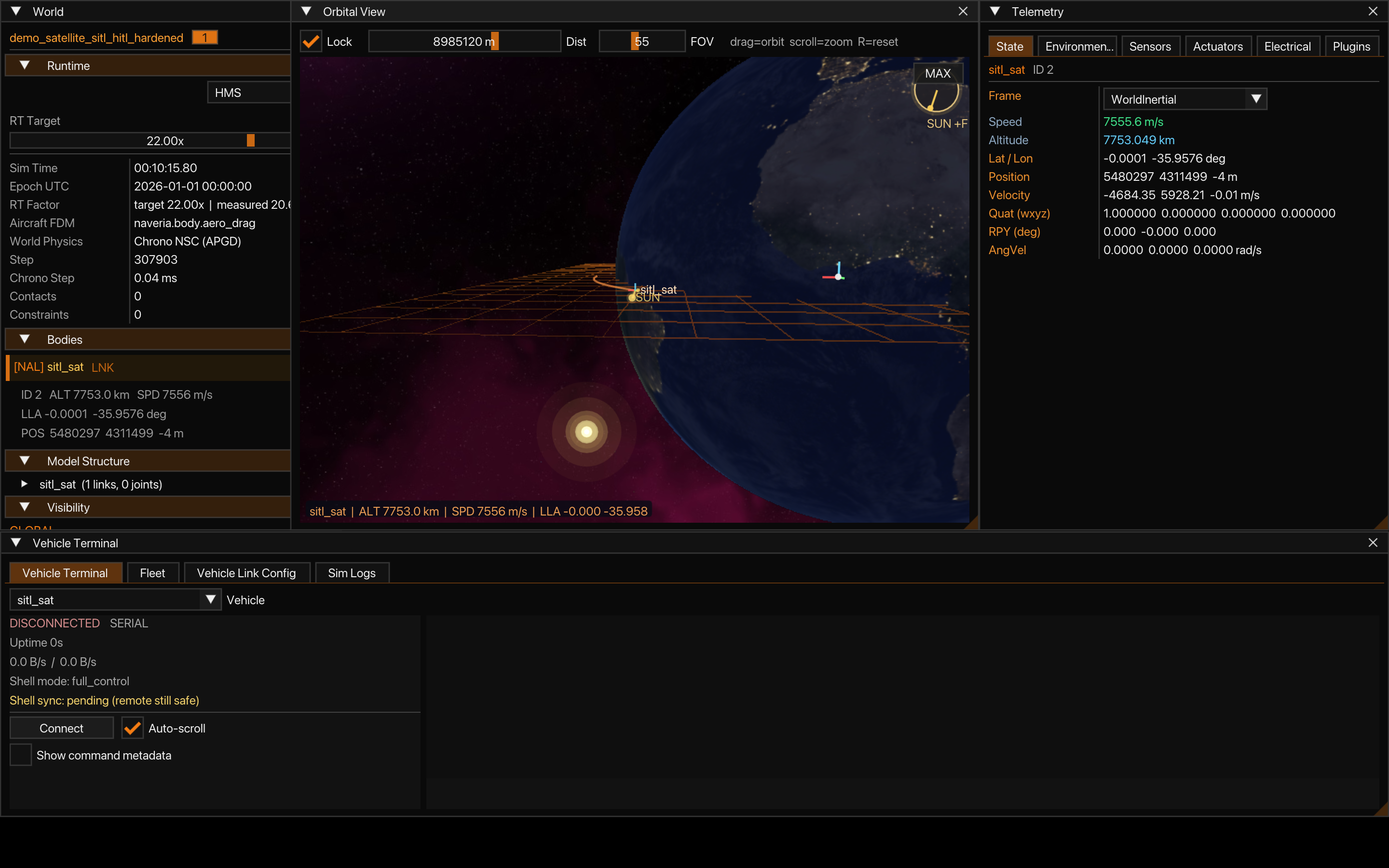Close the Telemetry panel

[x=1373, y=12]
